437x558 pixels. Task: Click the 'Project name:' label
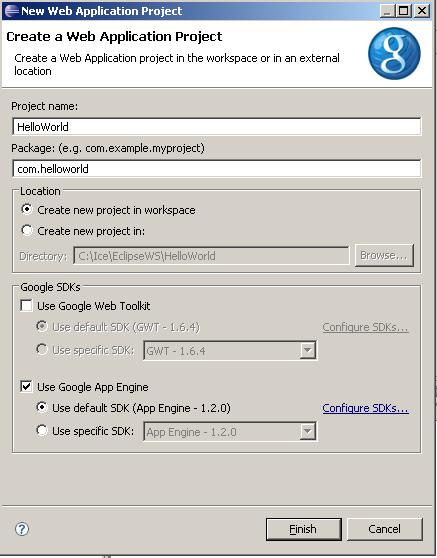[x=44, y=106]
